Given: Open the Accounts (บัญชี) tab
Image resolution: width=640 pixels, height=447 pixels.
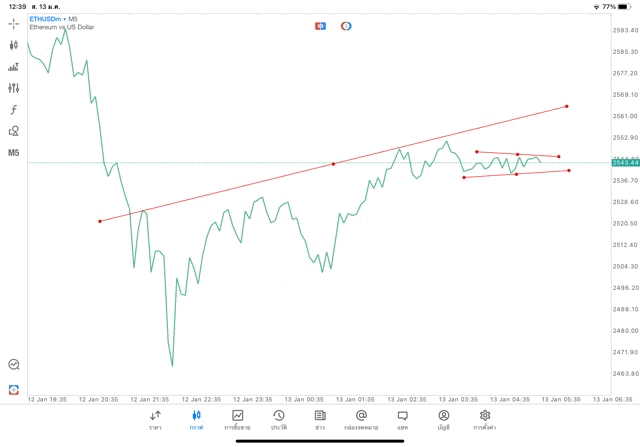Looking at the screenshot, I should pyautogui.click(x=443, y=420).
